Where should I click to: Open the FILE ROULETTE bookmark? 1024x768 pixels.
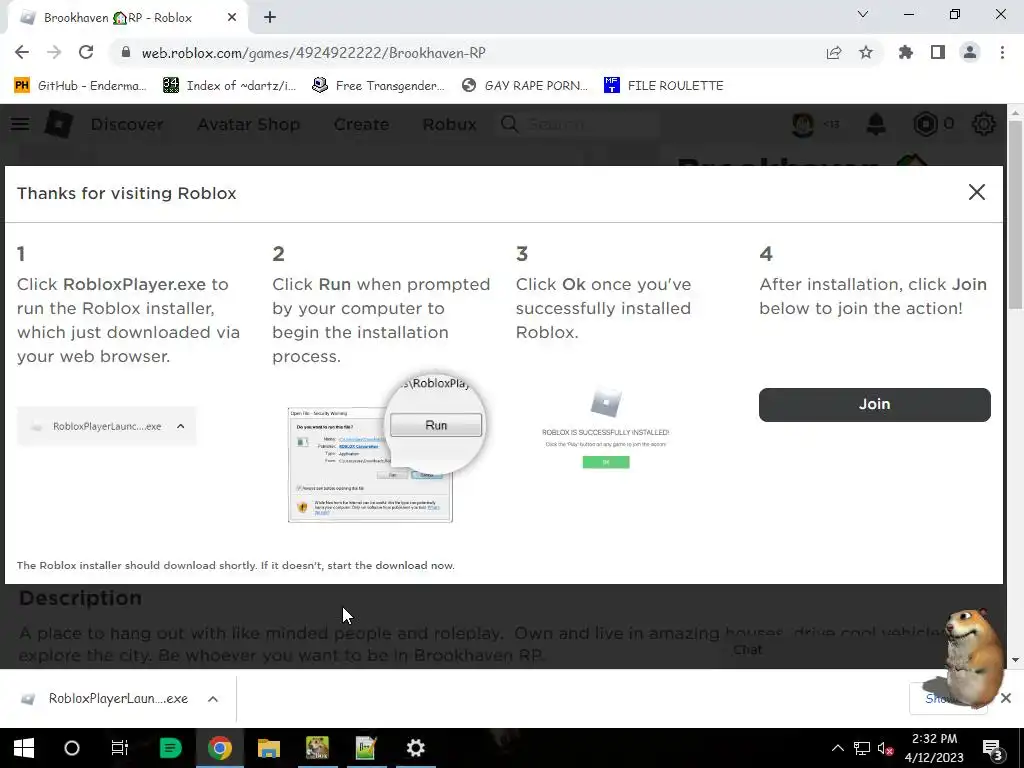tap(664, 86)
